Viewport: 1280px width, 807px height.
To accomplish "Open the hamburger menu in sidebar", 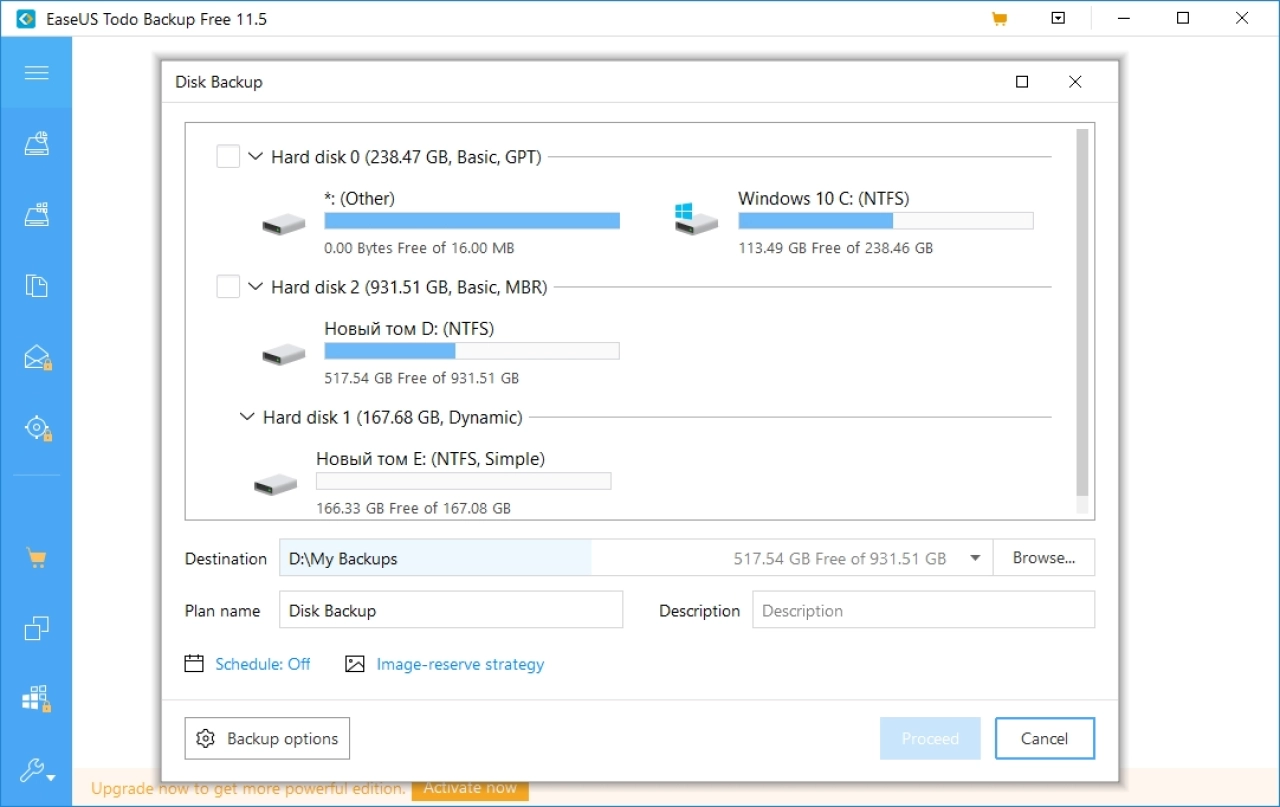I will [x=36, y=73].
